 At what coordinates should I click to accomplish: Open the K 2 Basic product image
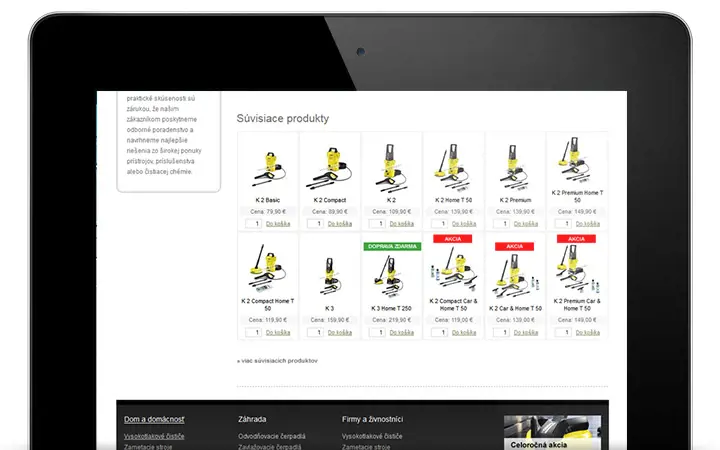point(268,169)
